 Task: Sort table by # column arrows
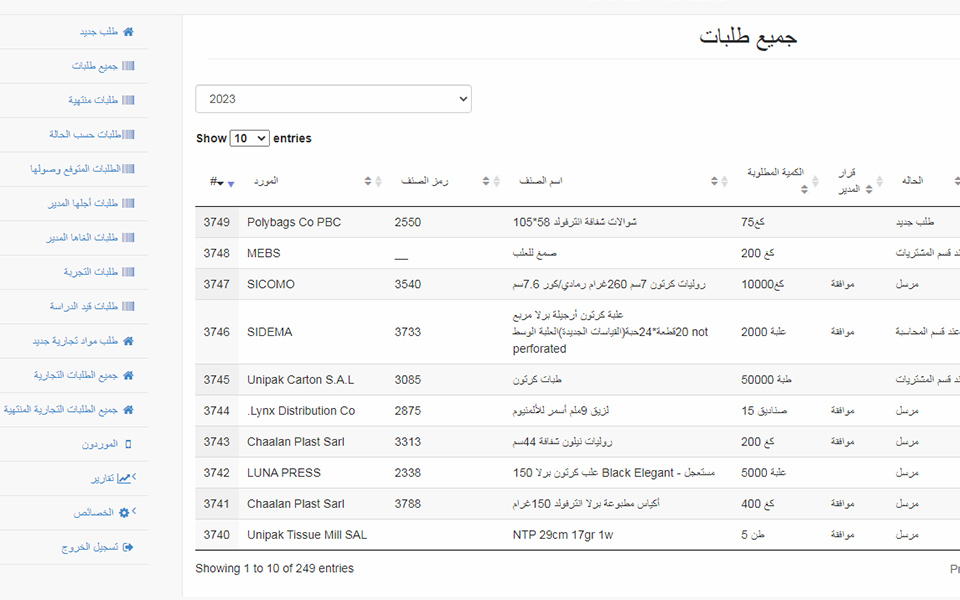[x=232, y=182]
